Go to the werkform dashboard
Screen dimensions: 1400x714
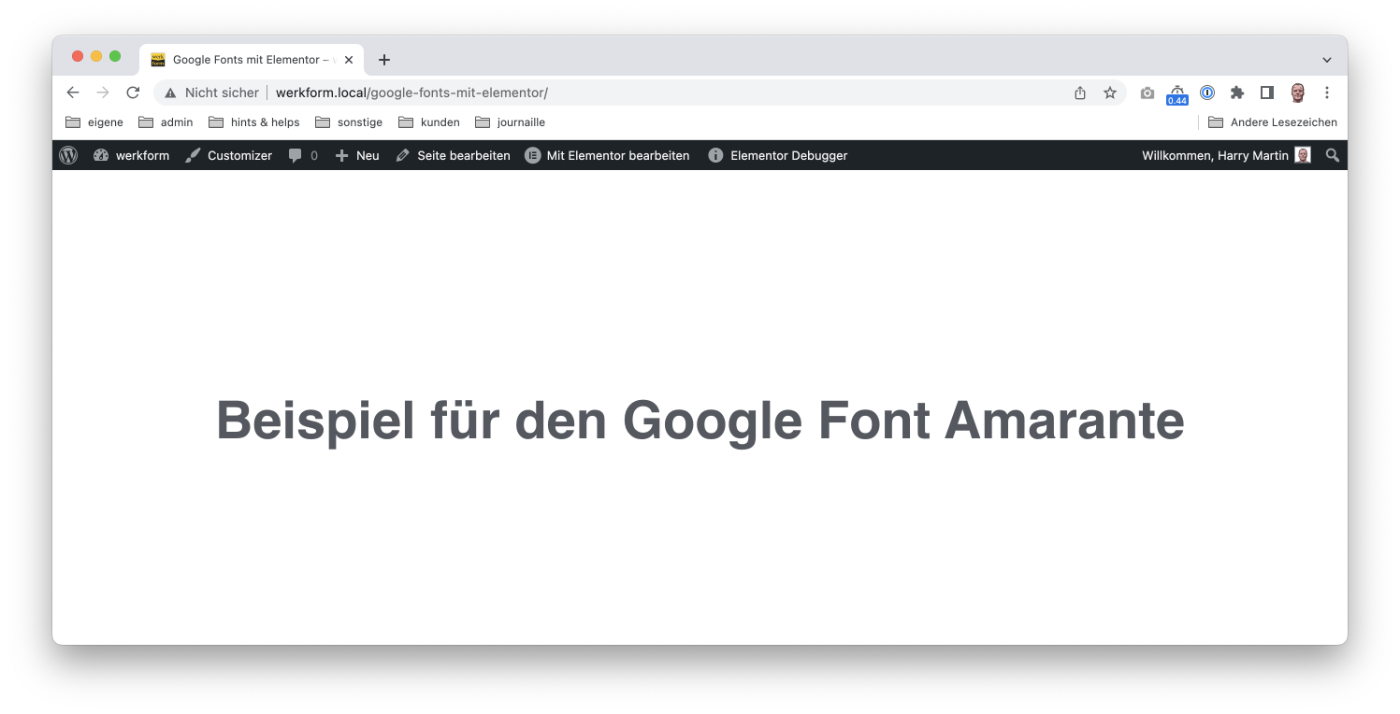coord(131,155)
